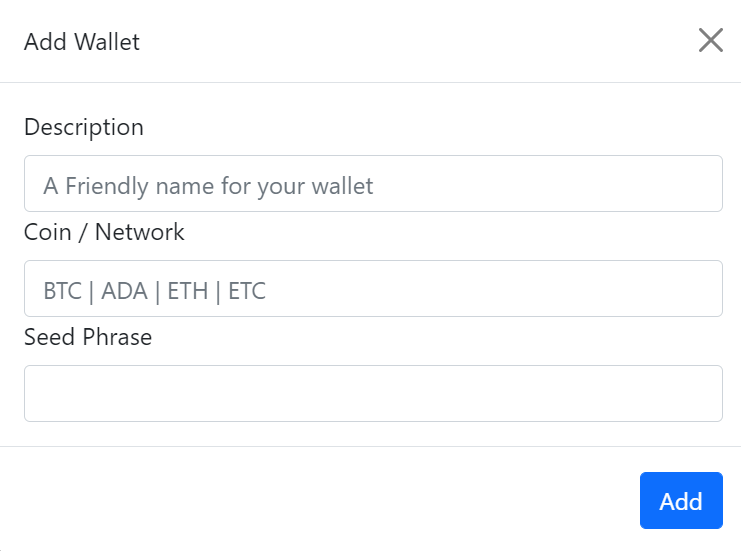Focus the Description input field
The width and height of the screenshot is (741, 551).
click(x=373, y=184)
